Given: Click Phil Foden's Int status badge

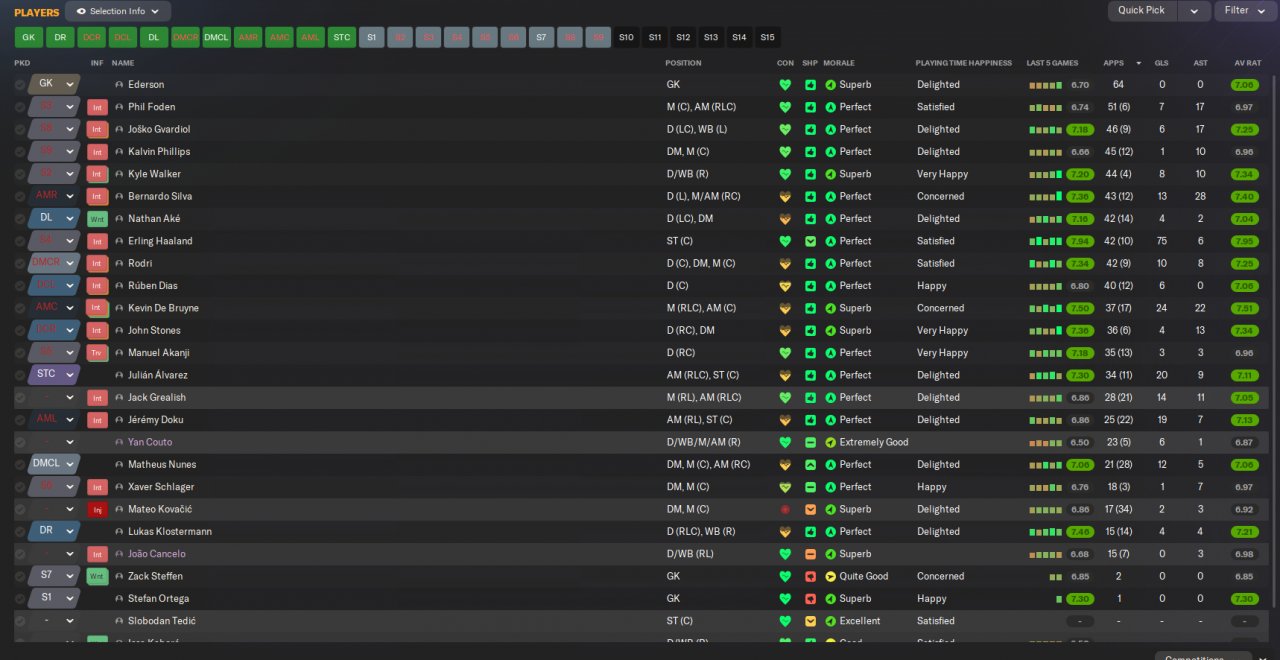Looking at the screenshot, I should click(x=97, y=107).
